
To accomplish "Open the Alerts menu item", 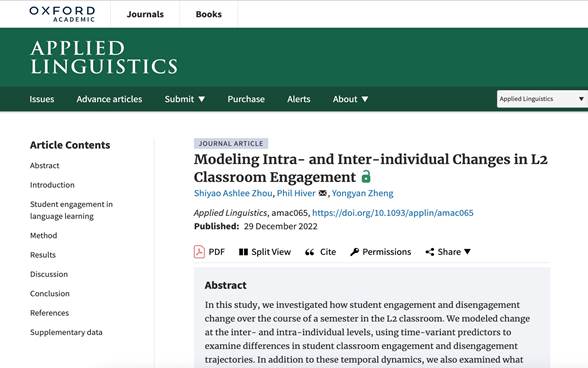I will 298,99.
